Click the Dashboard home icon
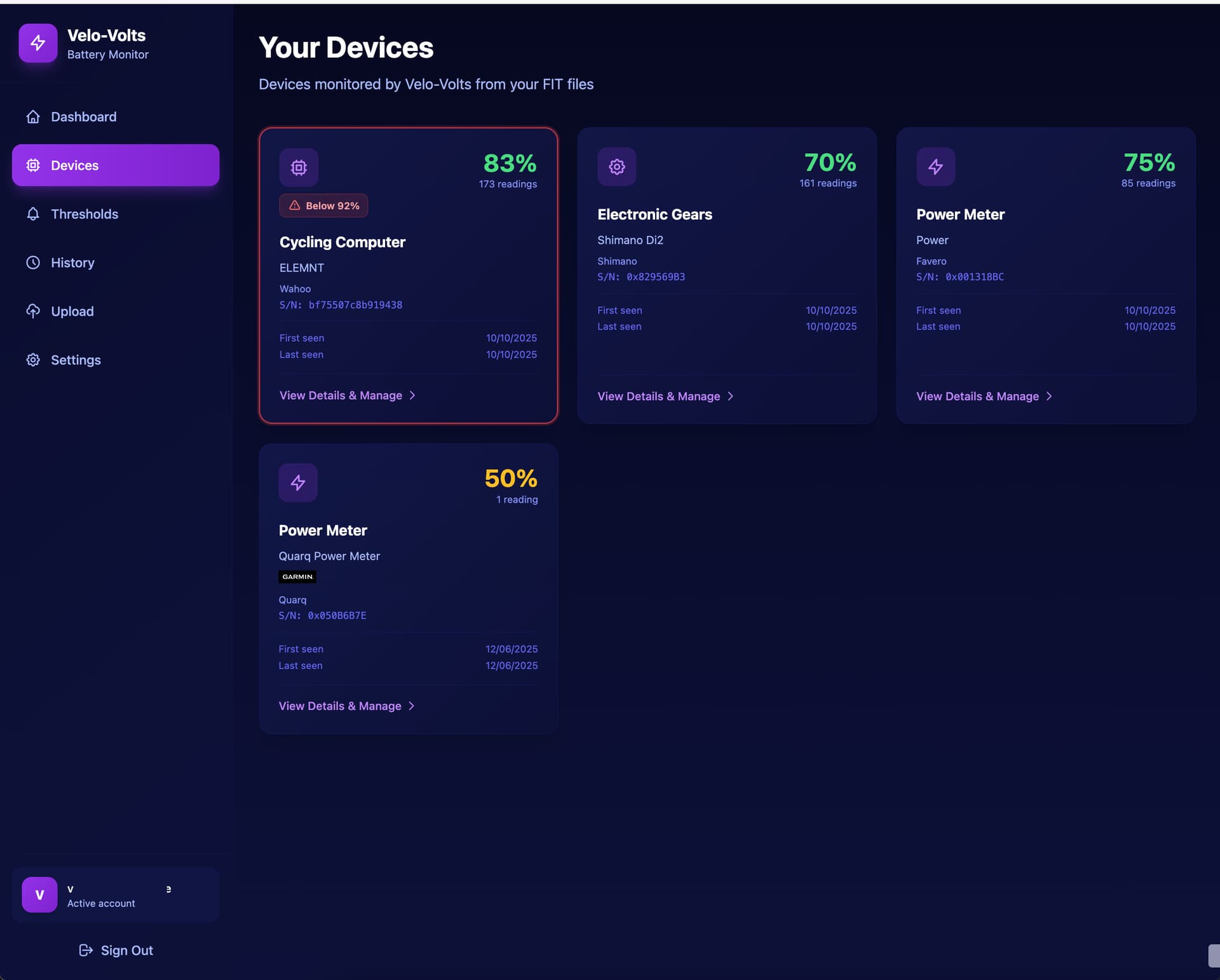Image resolution: width=1220 pixels, height=980 pixels. coord(33,117)
